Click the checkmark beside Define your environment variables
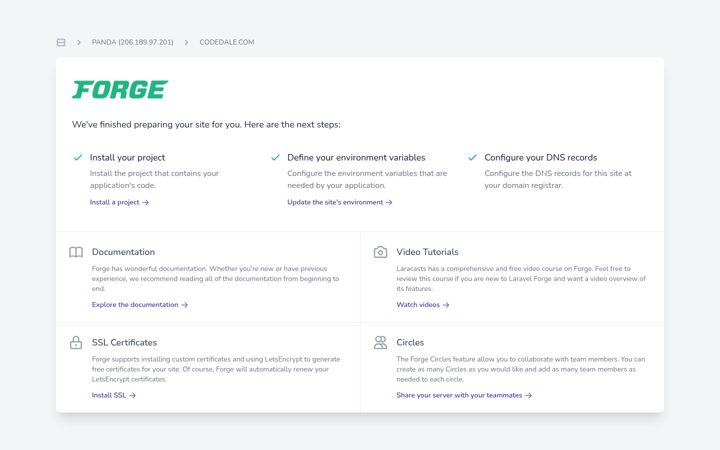 tap(276, 158)
